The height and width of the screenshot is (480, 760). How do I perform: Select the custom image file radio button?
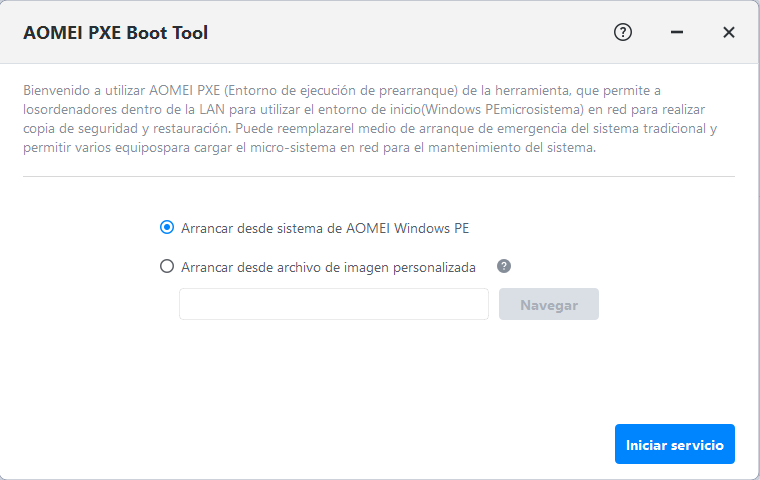click(167, 267)
